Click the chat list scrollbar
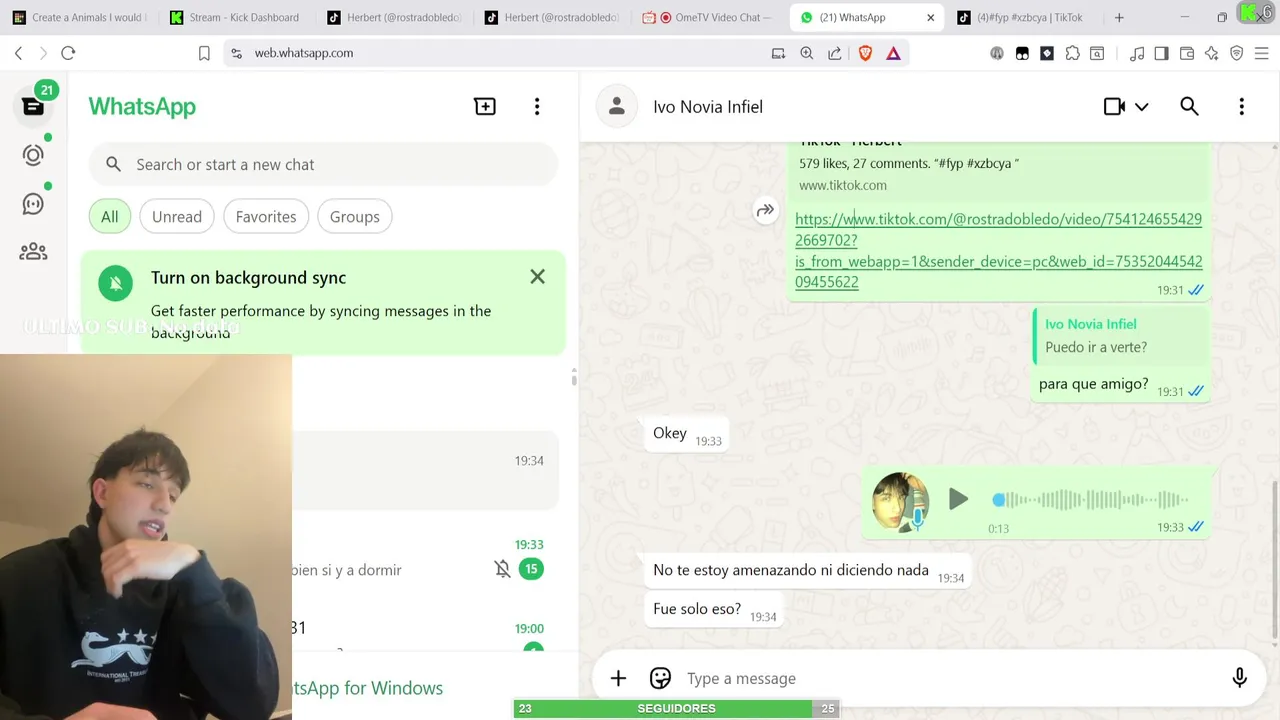The width and height of the screenshot is (1280, 720). point(574,378)
